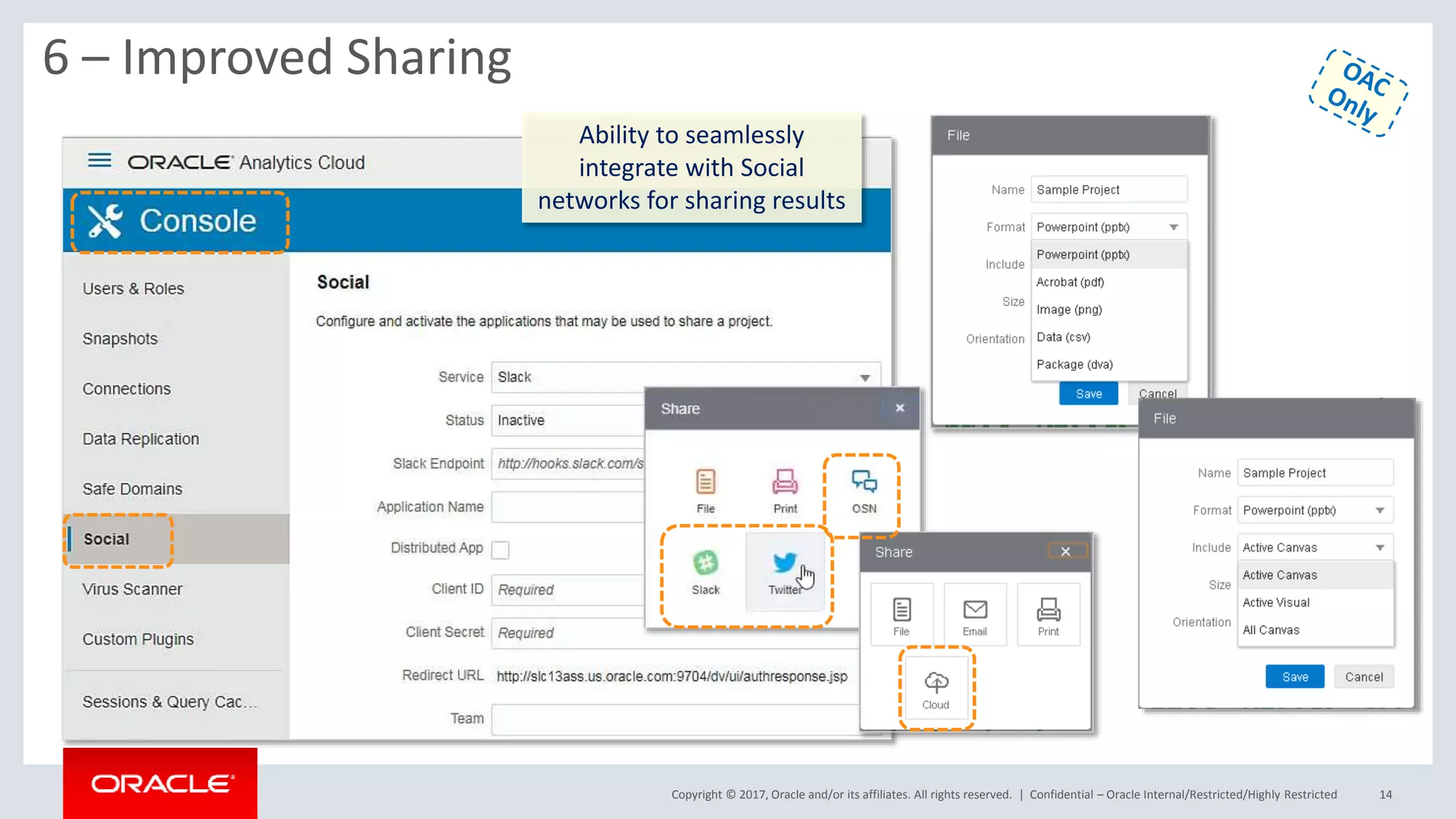Click Email icon in second Share dialog
This screenshot has width=1456, height=819.
(975, 615)
